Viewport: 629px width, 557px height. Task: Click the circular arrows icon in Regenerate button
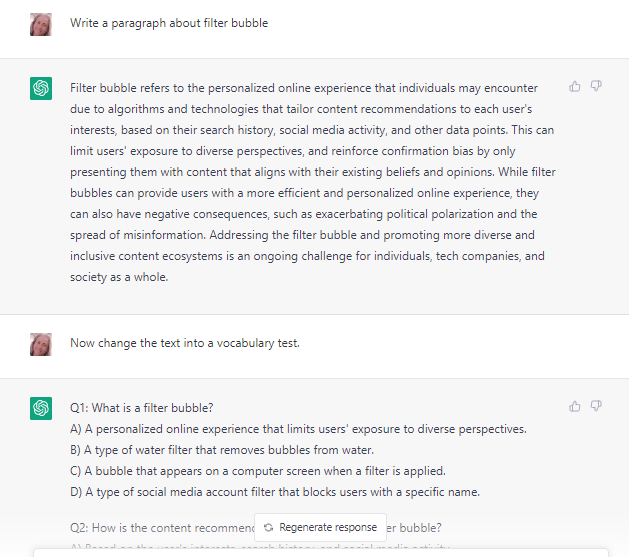point(268,527)
